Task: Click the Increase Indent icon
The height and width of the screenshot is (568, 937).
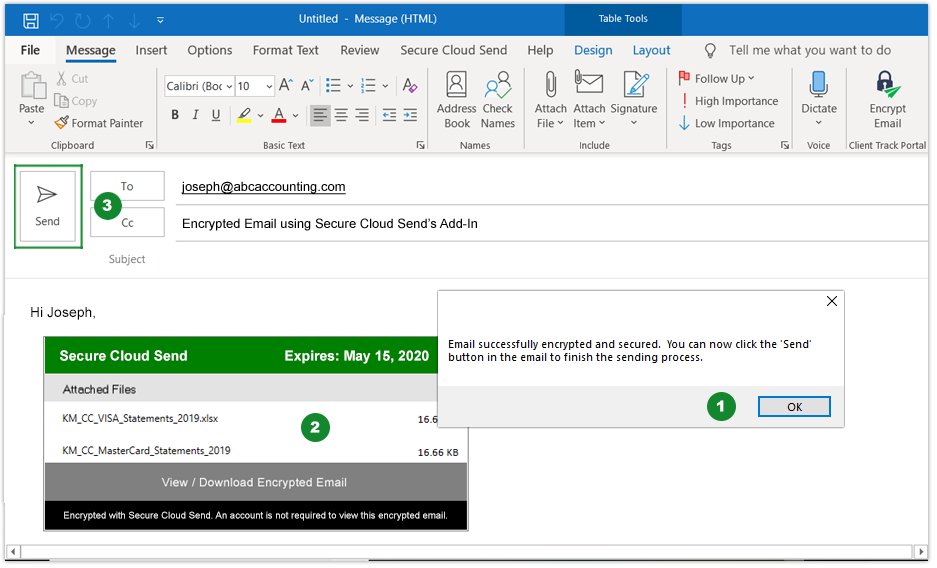Action: pyautogui.click(x=410, y=115)
